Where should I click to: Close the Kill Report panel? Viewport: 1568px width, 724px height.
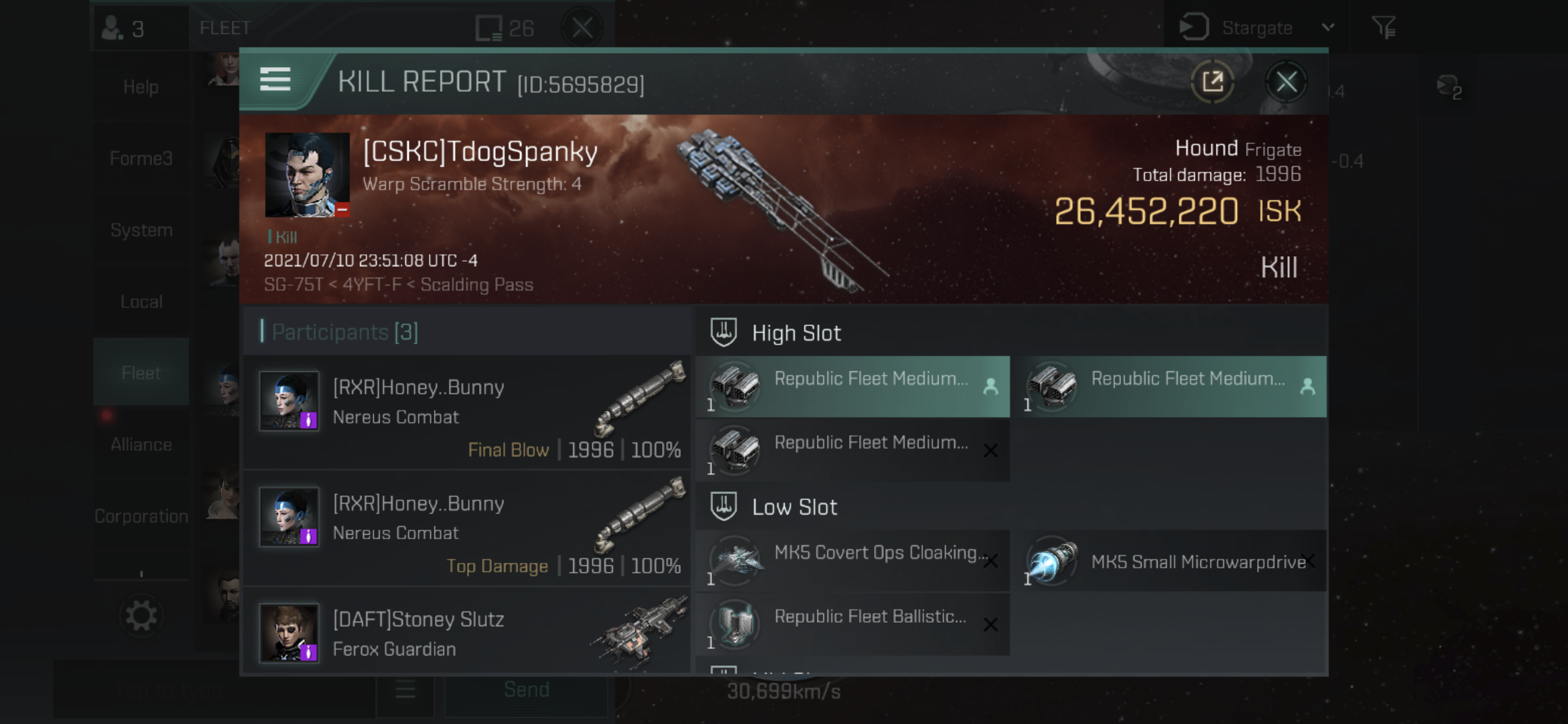(1288, 82)
